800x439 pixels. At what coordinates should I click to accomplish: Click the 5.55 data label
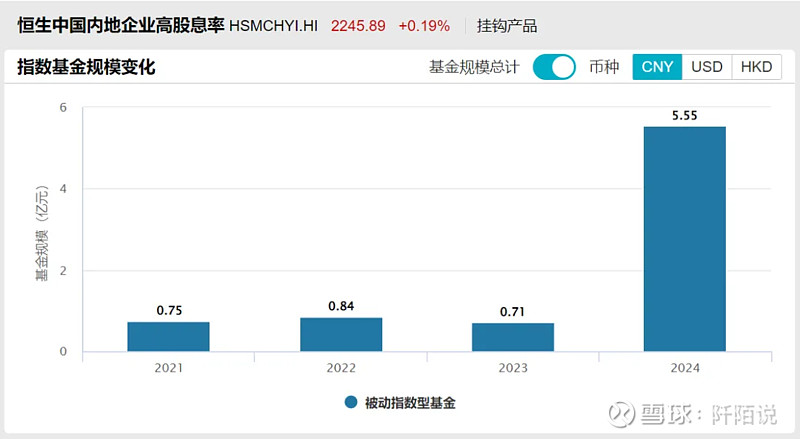685,115
